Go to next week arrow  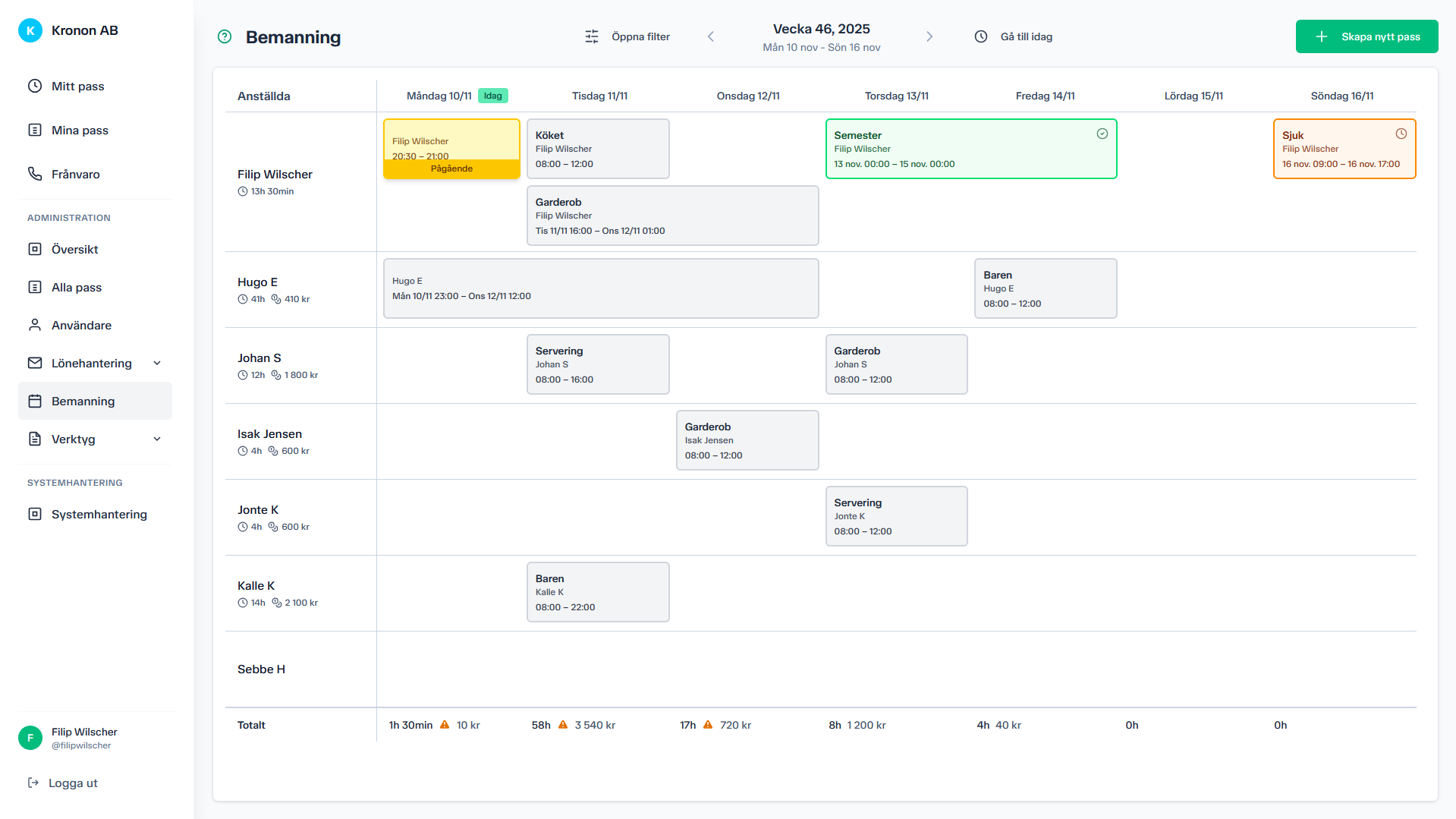929,36
